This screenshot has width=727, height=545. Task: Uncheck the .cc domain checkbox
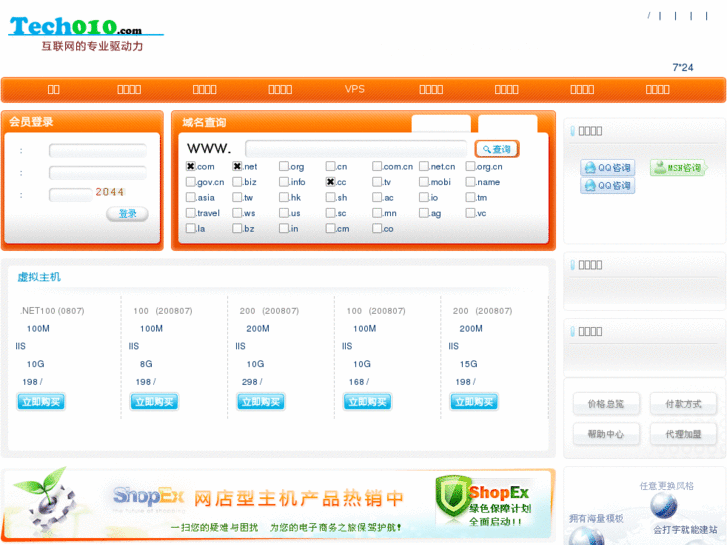click(330, 182)
